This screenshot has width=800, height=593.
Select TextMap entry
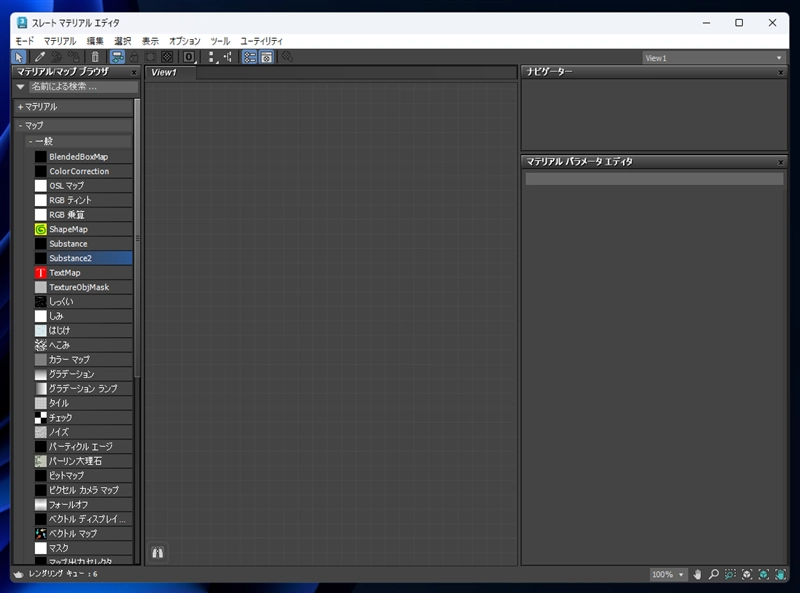click(x=83, y=273)
